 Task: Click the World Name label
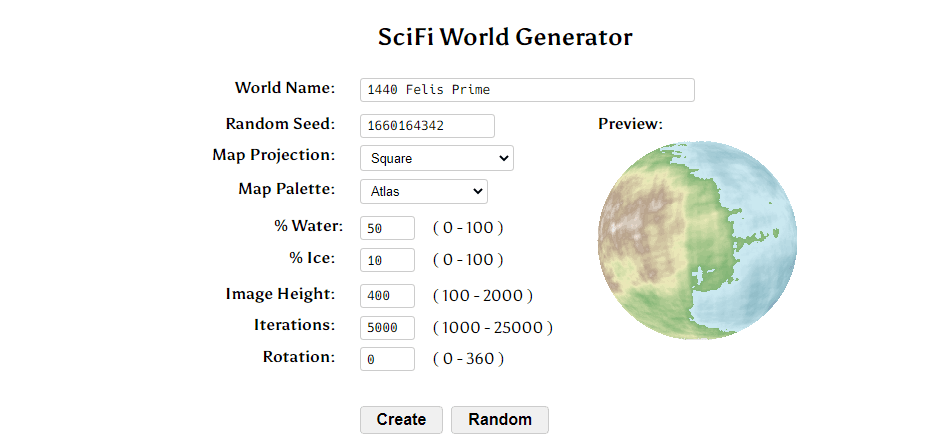point(285,88)
